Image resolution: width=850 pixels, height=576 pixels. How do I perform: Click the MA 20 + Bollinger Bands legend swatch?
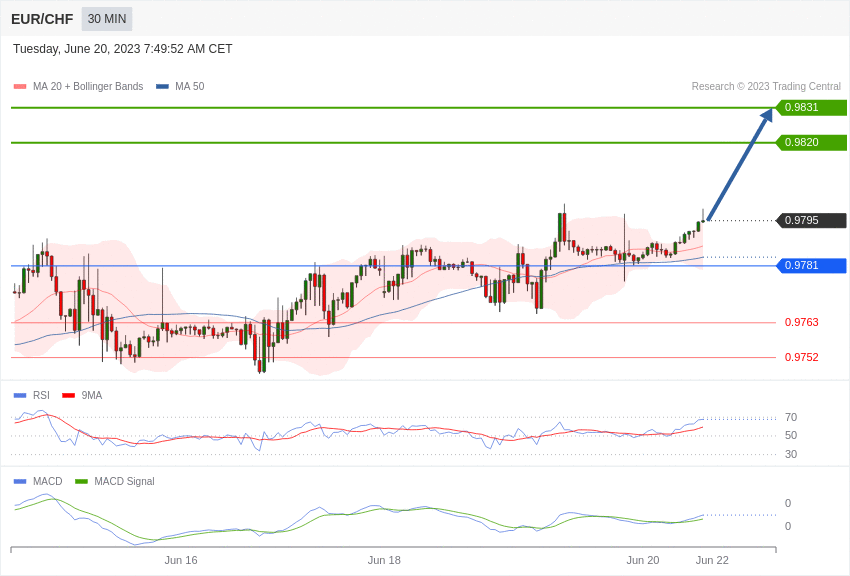20,87
